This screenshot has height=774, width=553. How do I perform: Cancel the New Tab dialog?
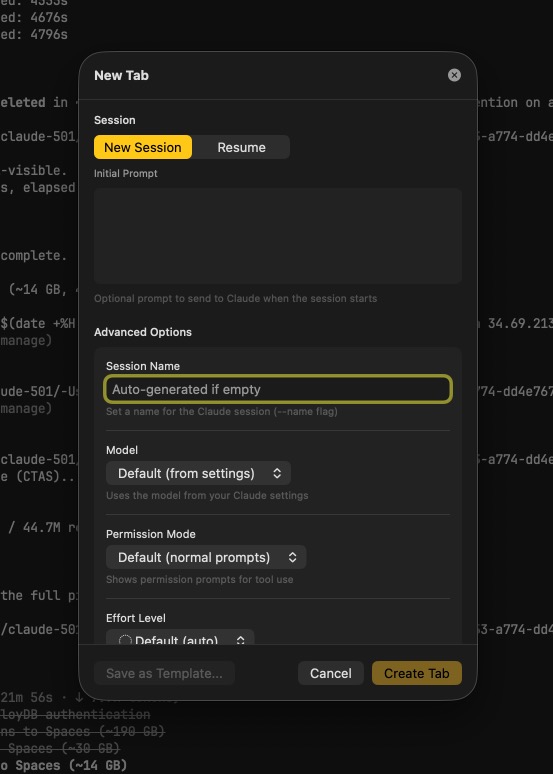tap(331, 673)
